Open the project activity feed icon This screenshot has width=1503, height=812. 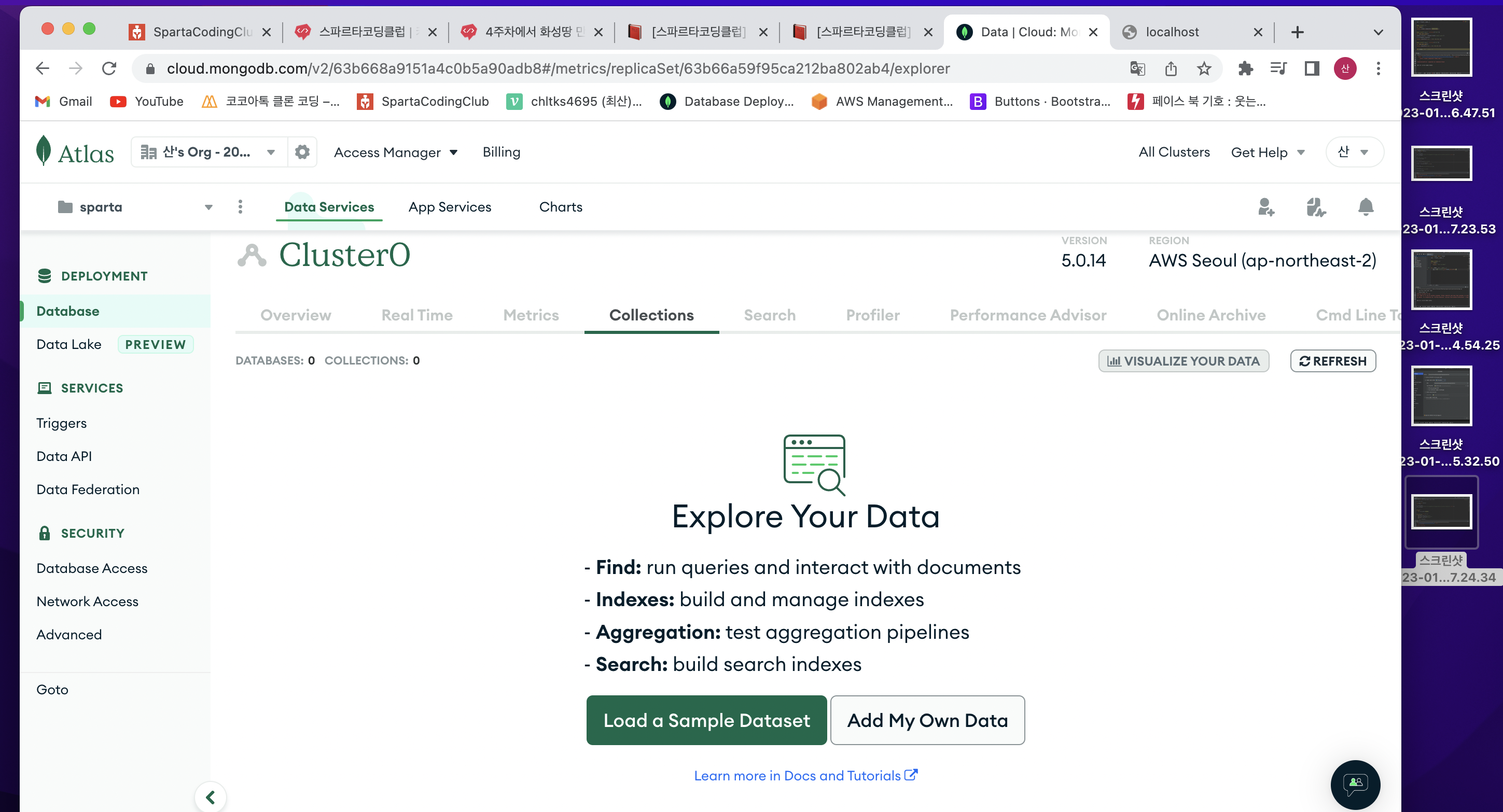(1316, 206)
